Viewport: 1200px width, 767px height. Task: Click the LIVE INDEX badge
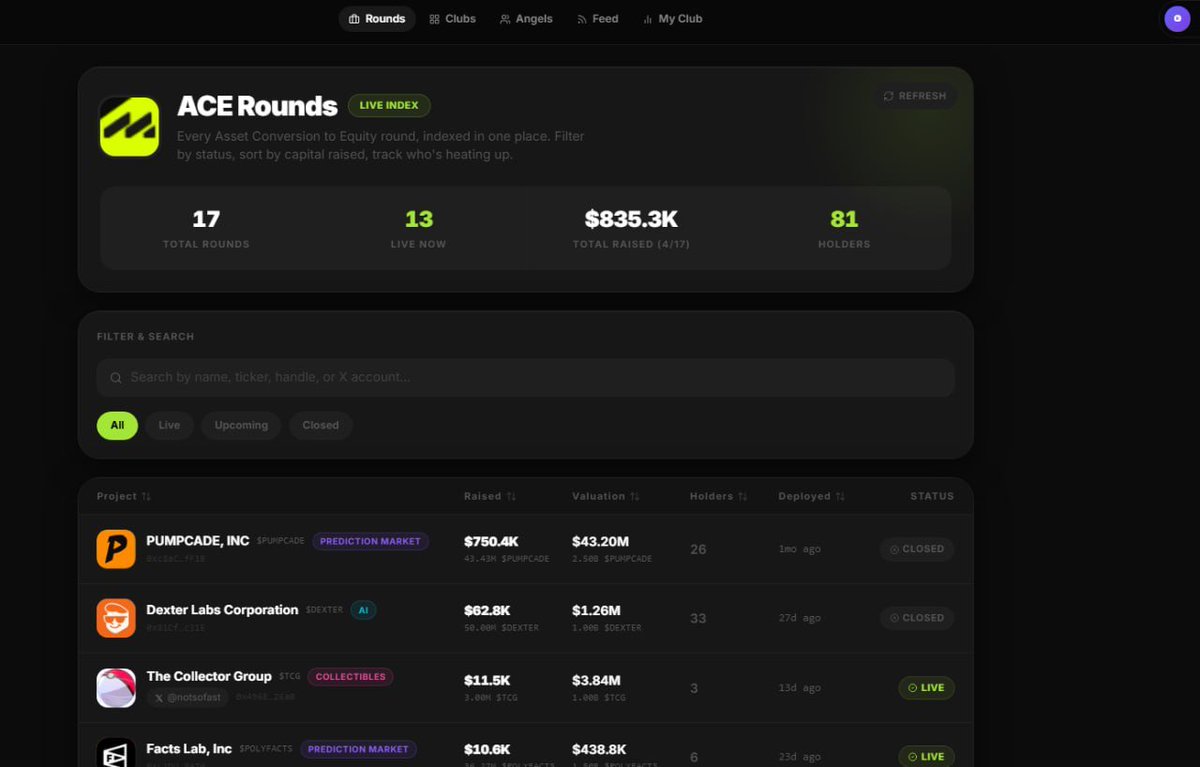point(389,105)
